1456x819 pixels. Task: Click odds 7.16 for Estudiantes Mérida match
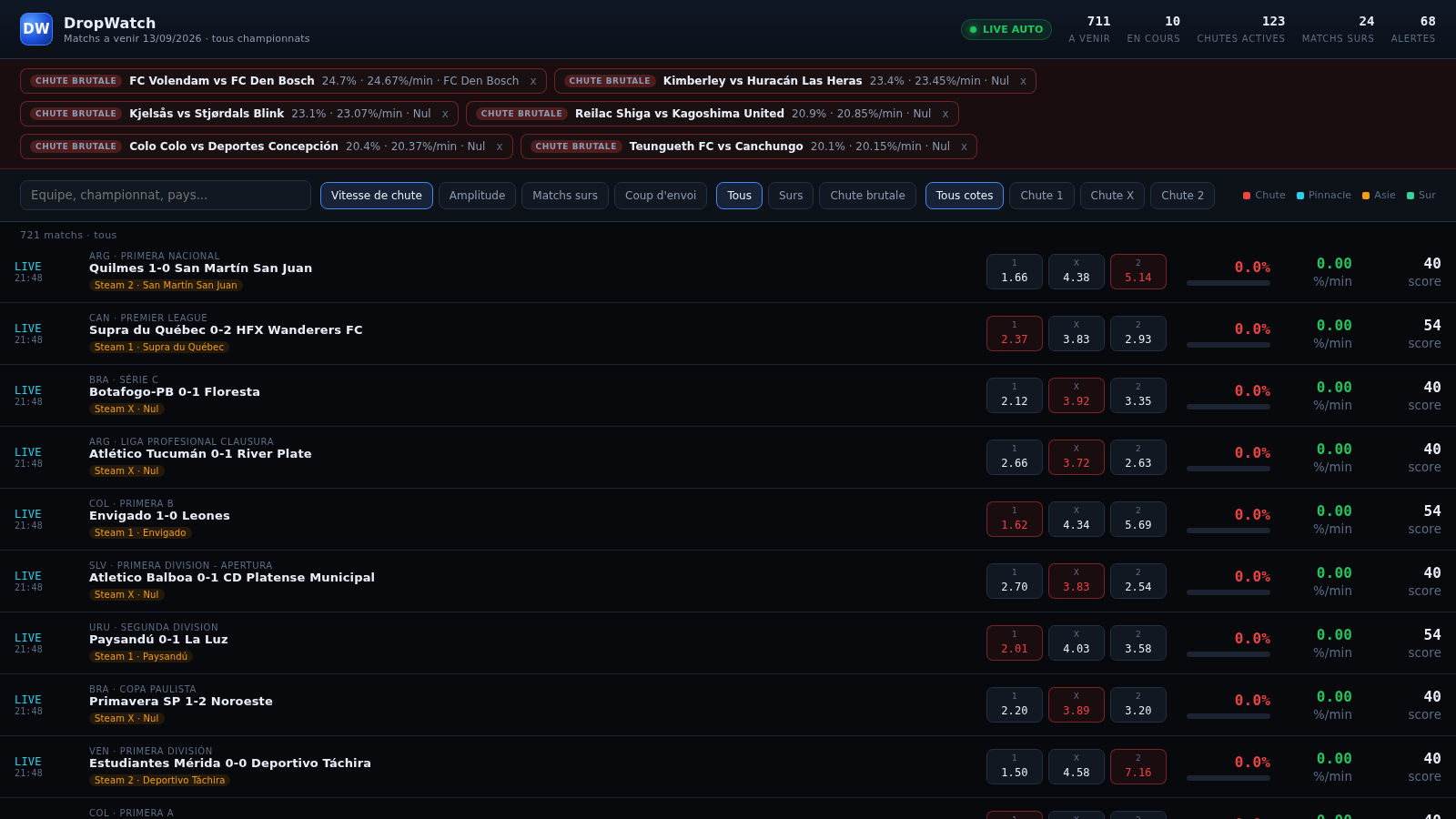click(1138, 767)
